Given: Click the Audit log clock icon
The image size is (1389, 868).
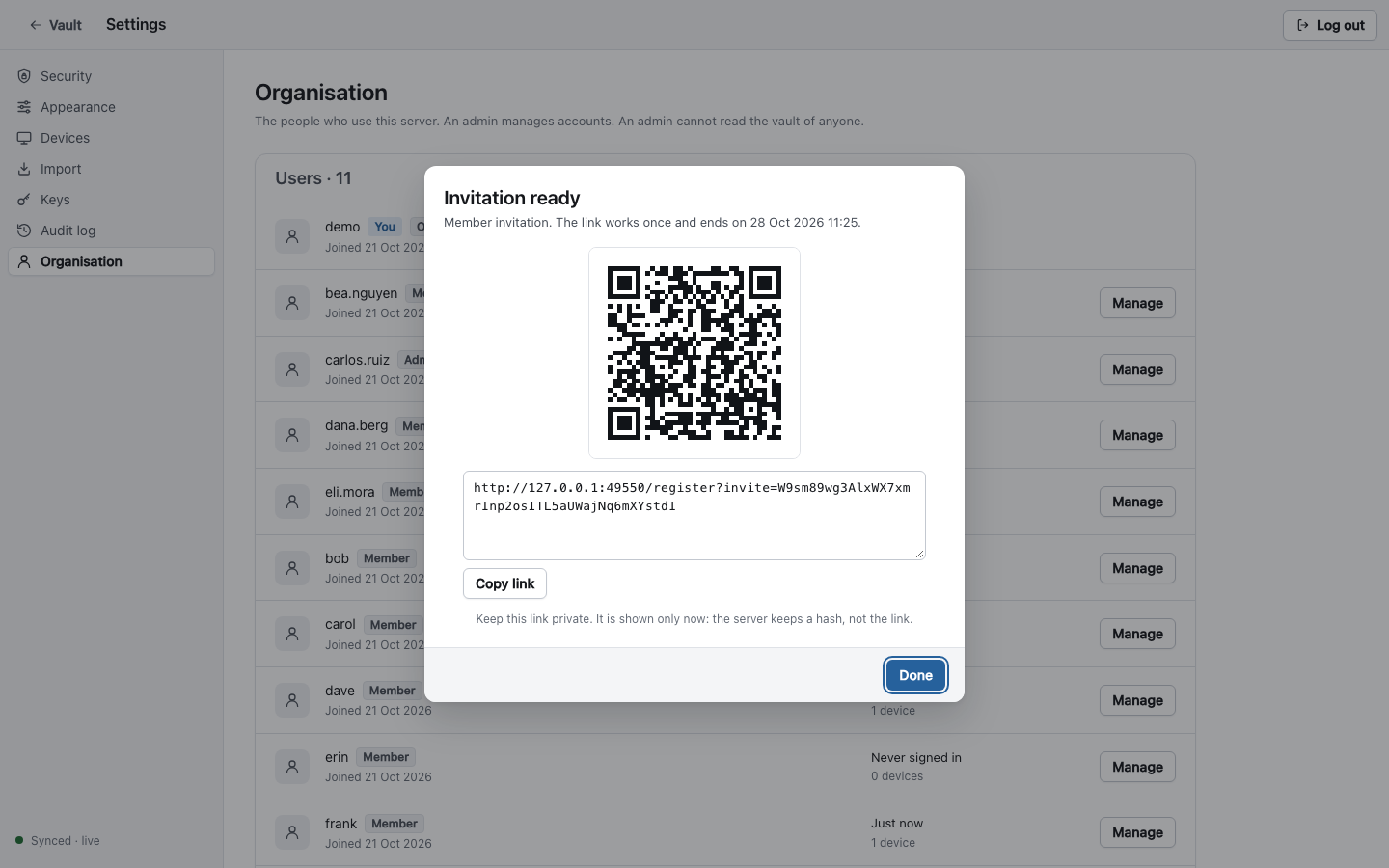Looking at the screenshot, I should 24,231.
